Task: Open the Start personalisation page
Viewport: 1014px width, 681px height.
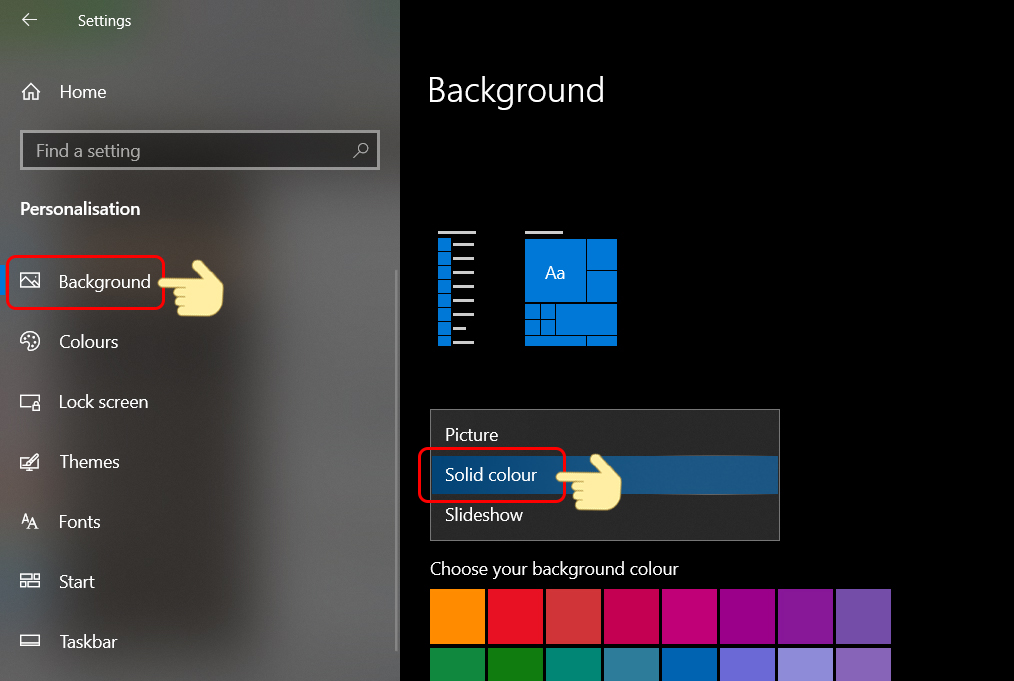Action: point(76,581)
